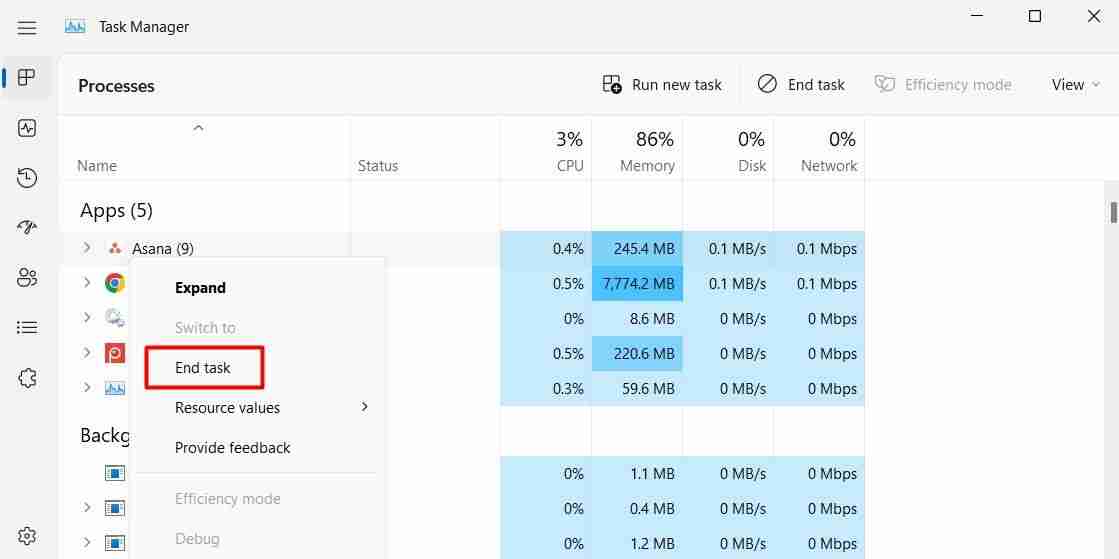1119x559 pixels.
Task: Click the Google Chrome app icon
Action: [x=115, y=283]
